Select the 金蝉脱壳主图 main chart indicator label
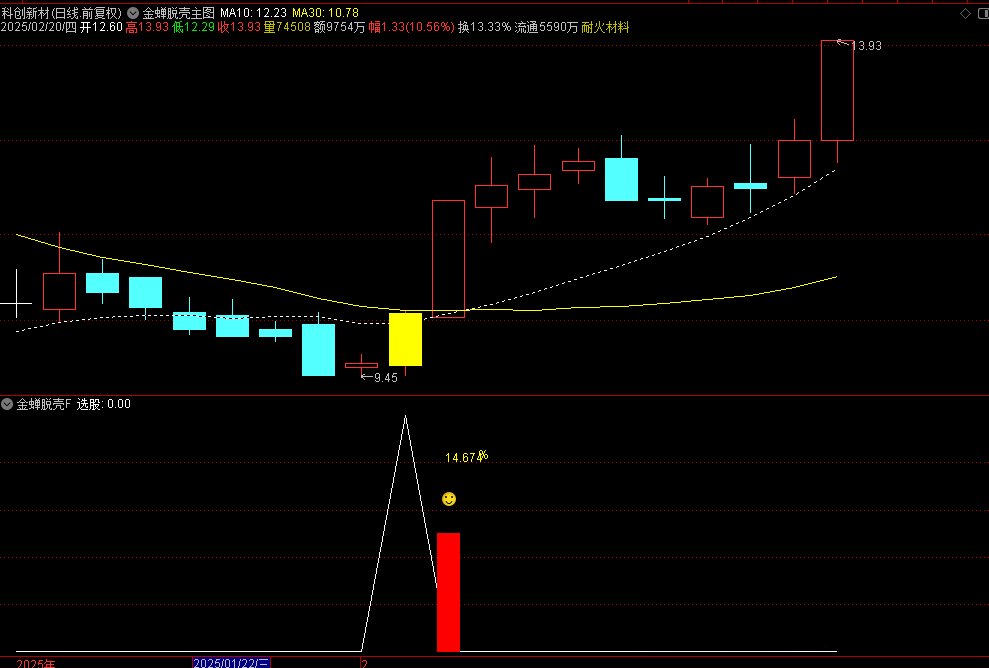The height and width of the screenshot is (668, 989). tap(178, 13)
